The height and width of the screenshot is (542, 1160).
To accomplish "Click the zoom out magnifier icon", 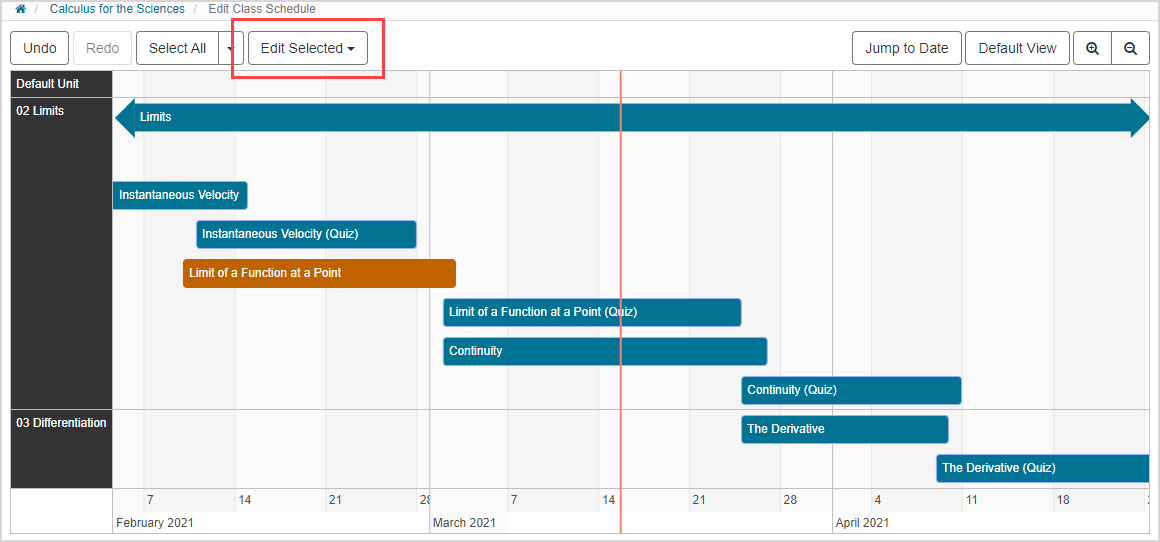I will point(1130,48).
